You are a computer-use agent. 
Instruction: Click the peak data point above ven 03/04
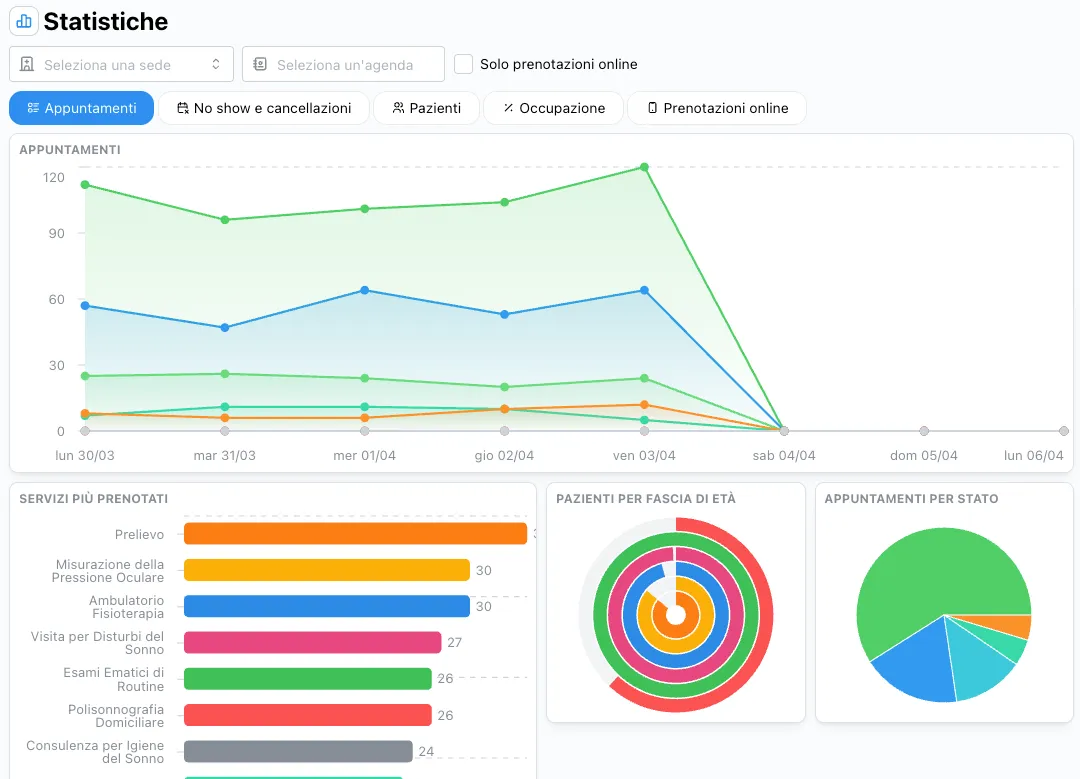point(644,168)
